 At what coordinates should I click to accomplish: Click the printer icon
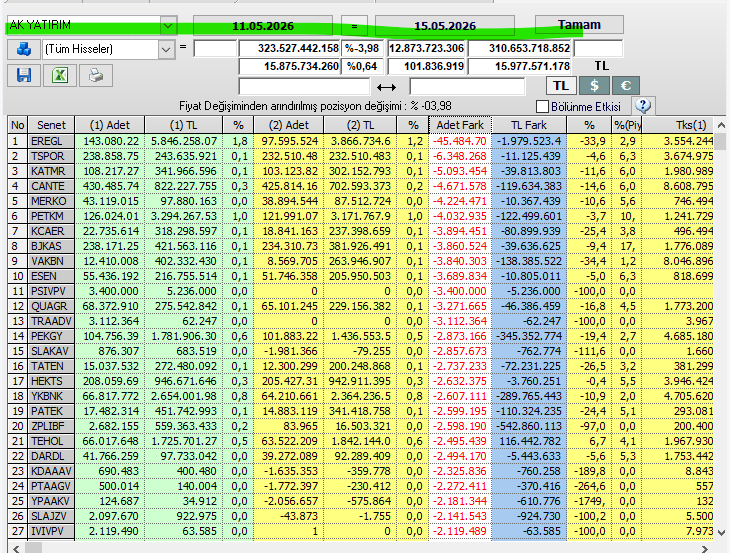pyautogui.click(x=96, y=75)
